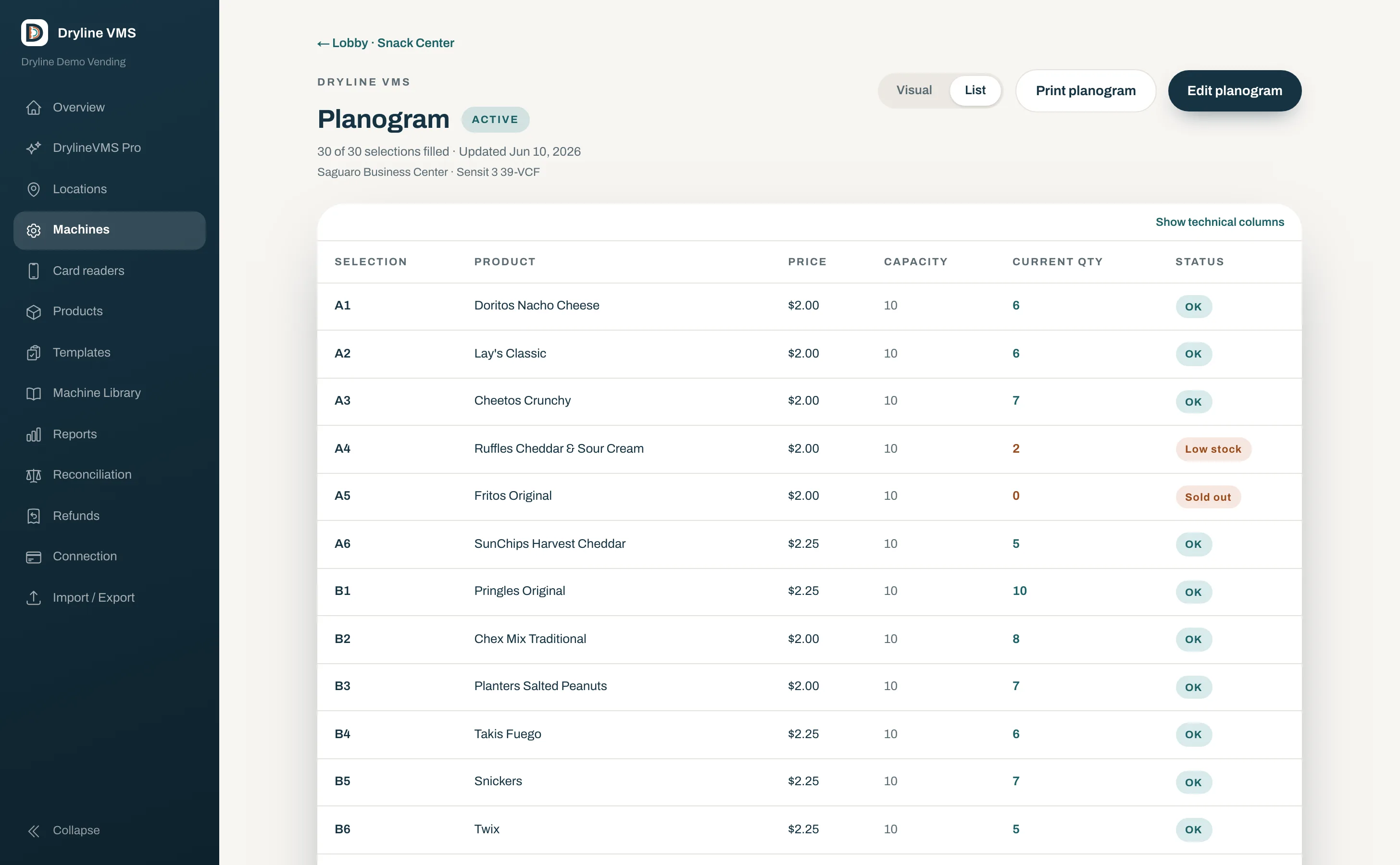1400x865 pixels.
Task: Click the Low stock badge for A4
Action: point(1213,450)
